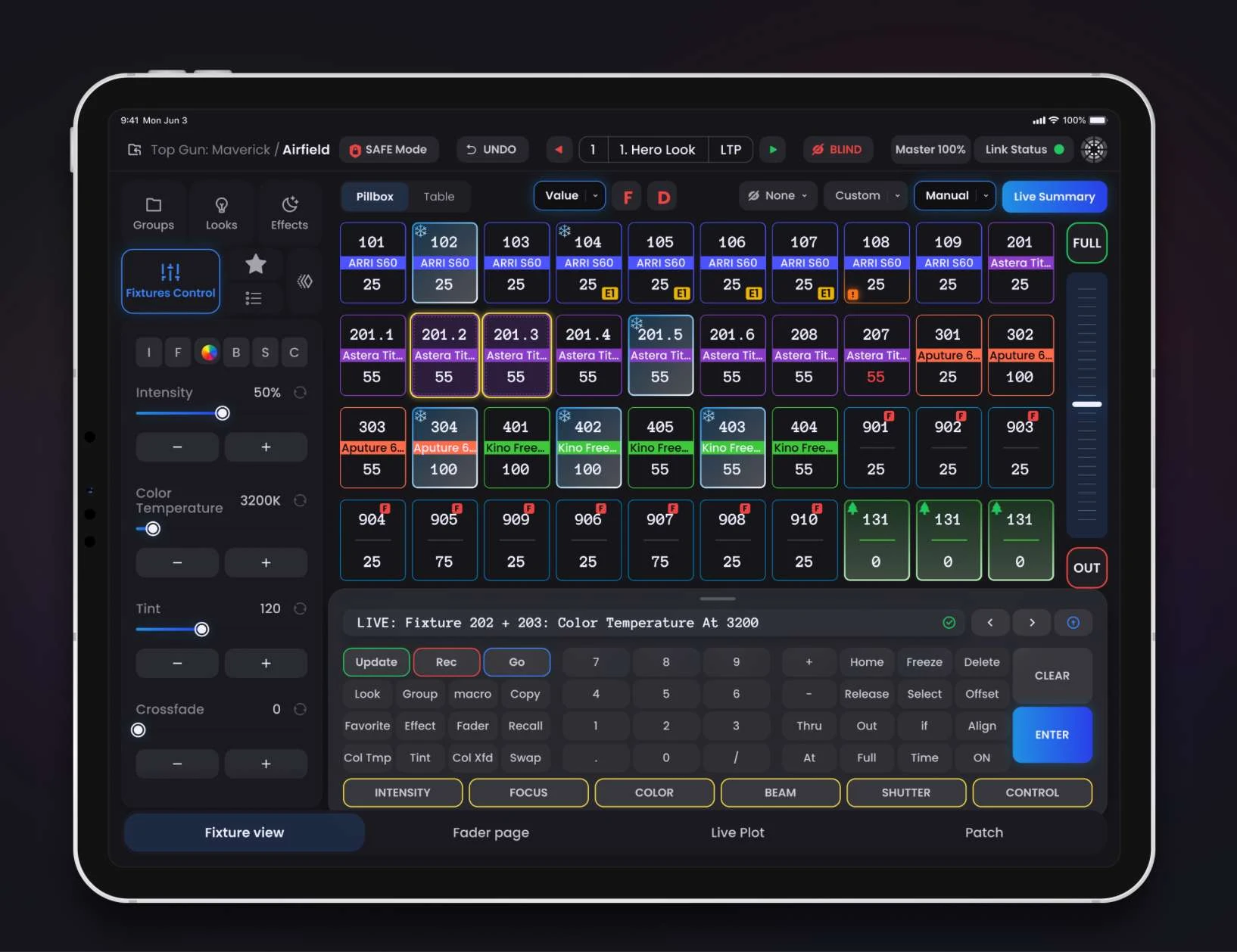1237x952 pixels.
Task: Open the None filter dropdown
Action: pos(778,196)
